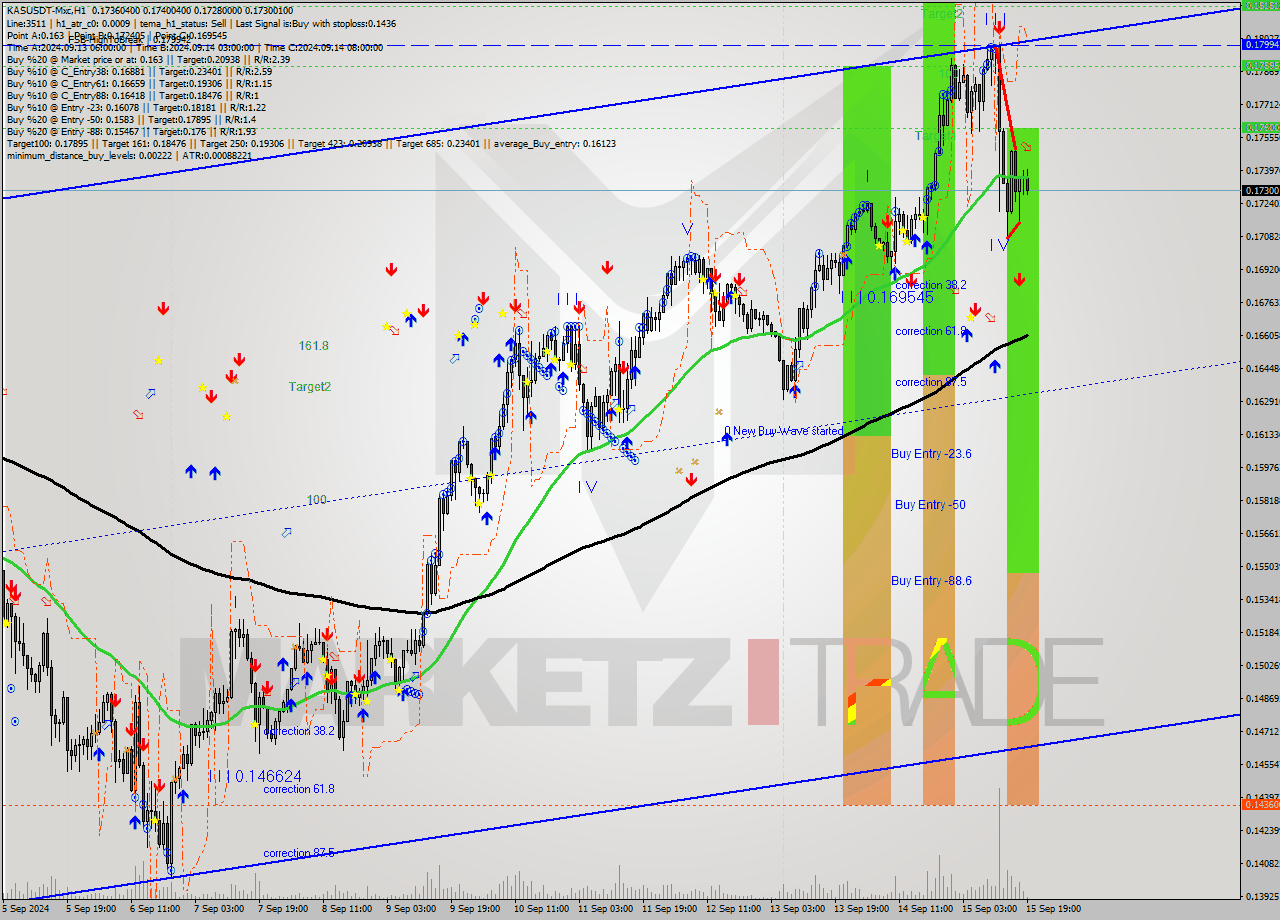Click the 'Buy %10 @ C_Entry38' line
1280x920 pixels.
point(139,71)
